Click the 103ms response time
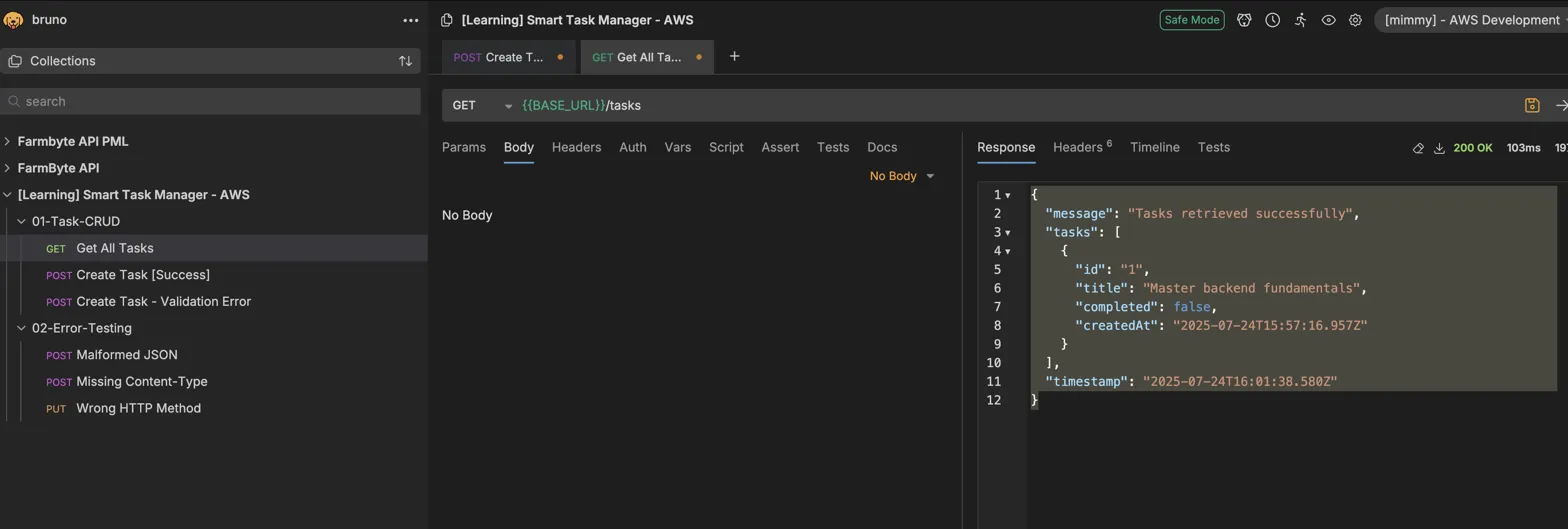The image size is (1568, 529). (1524, 148)
